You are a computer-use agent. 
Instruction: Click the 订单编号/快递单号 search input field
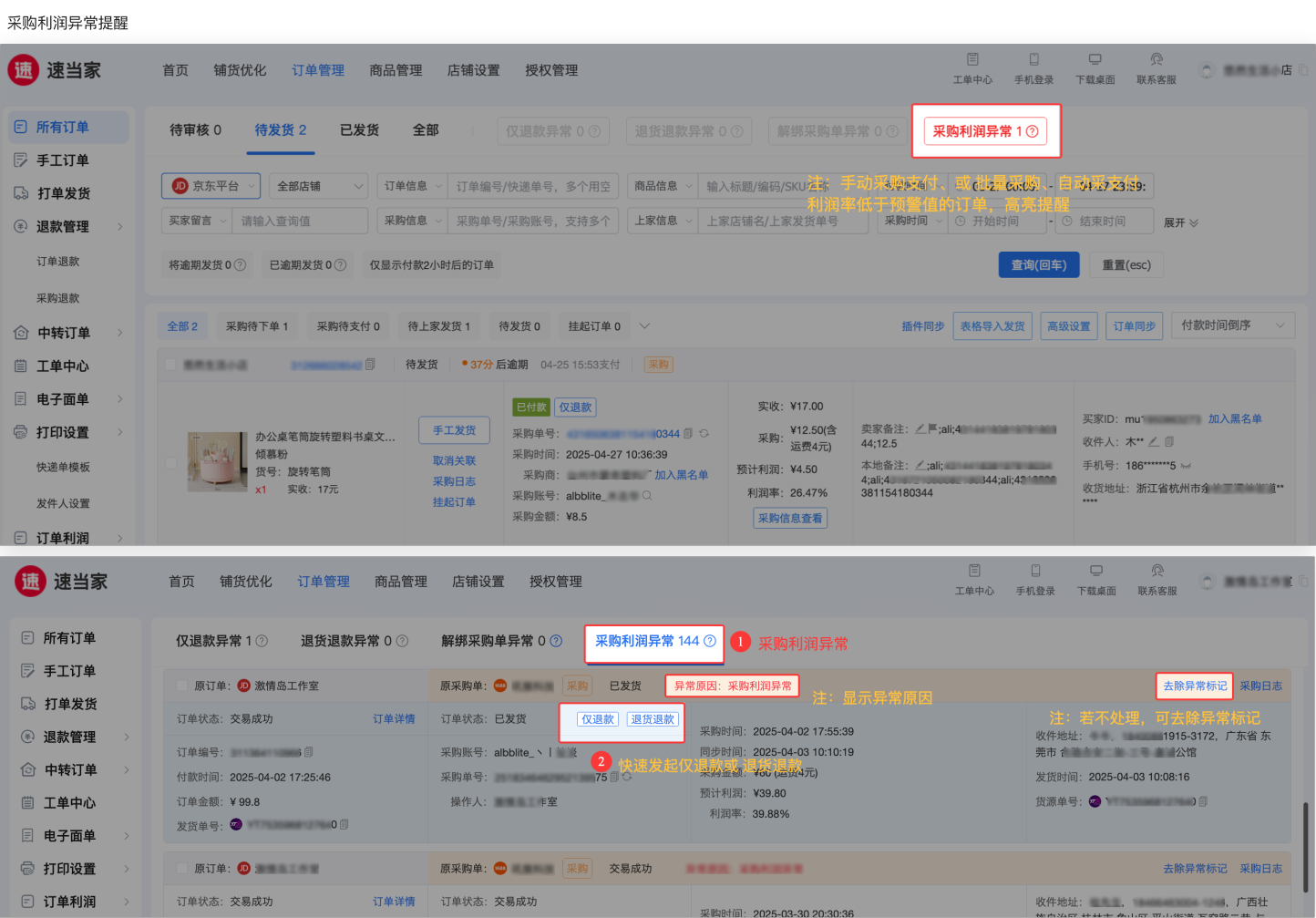(534, 186)
